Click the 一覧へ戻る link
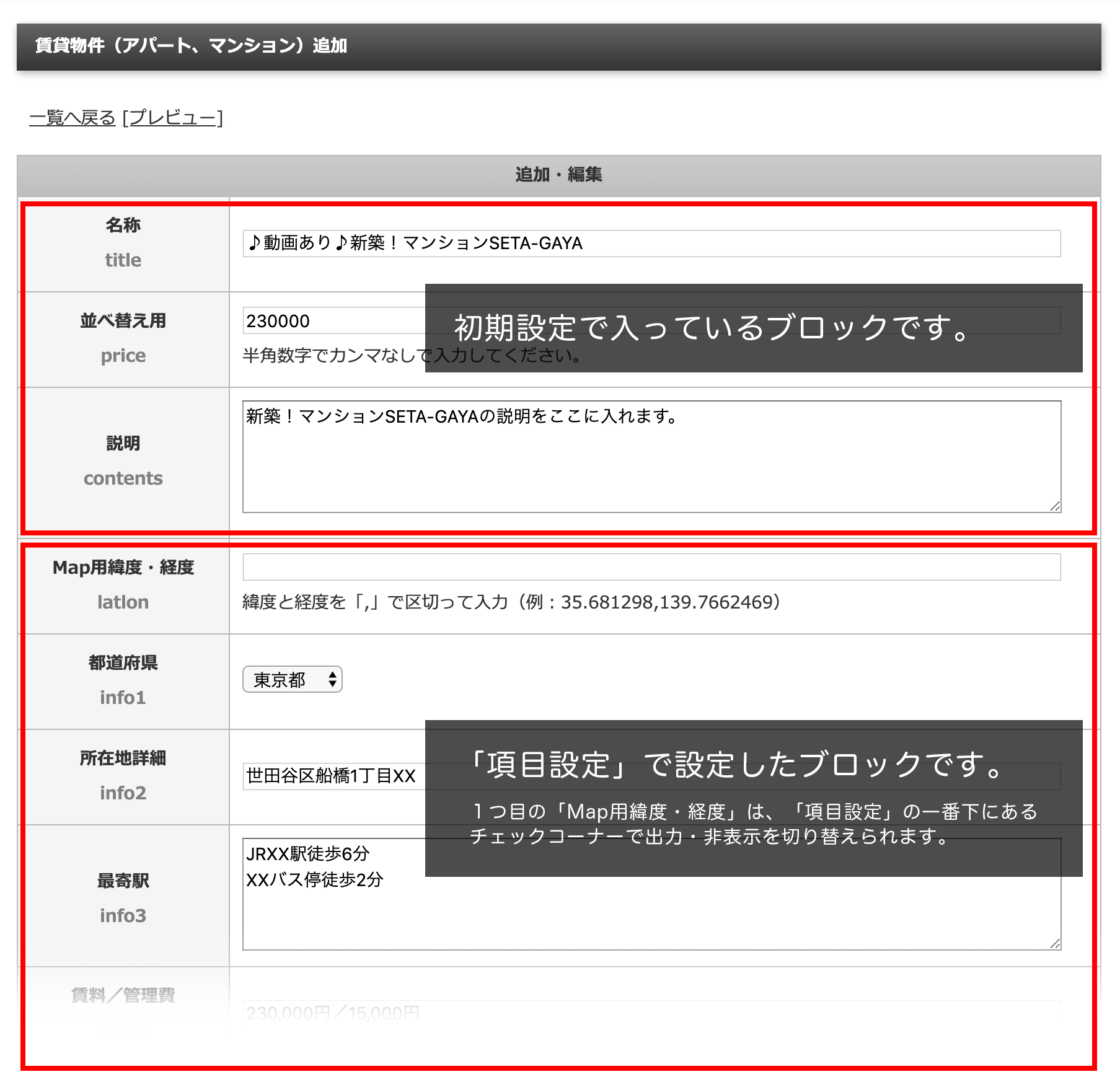Image resolution: width=1120 pixels, height=1077 pixels. click(72, 117)
